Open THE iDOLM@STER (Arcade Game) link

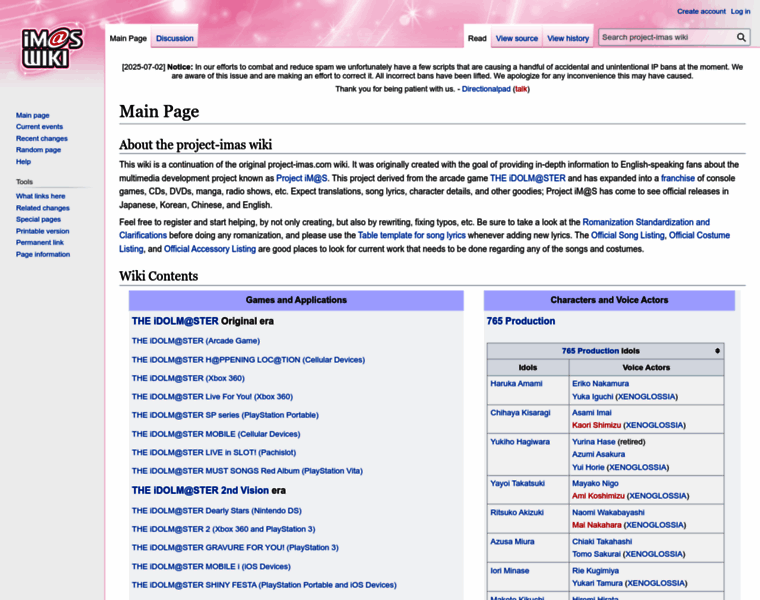[196, 341]
